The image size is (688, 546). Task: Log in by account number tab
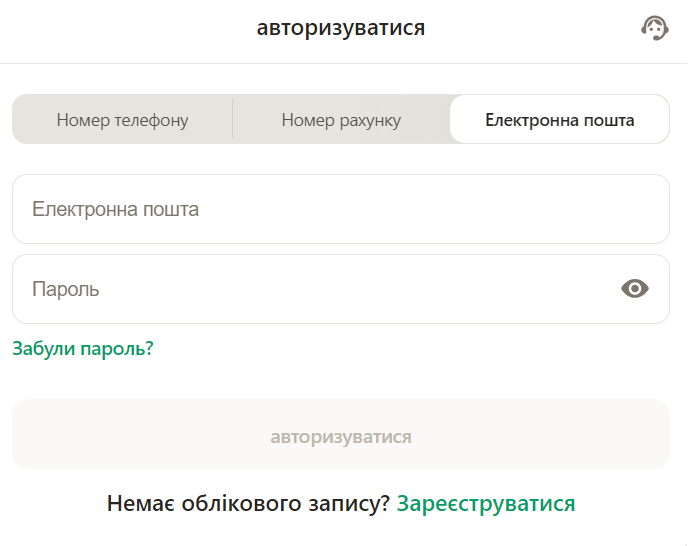tap(341, 120)
